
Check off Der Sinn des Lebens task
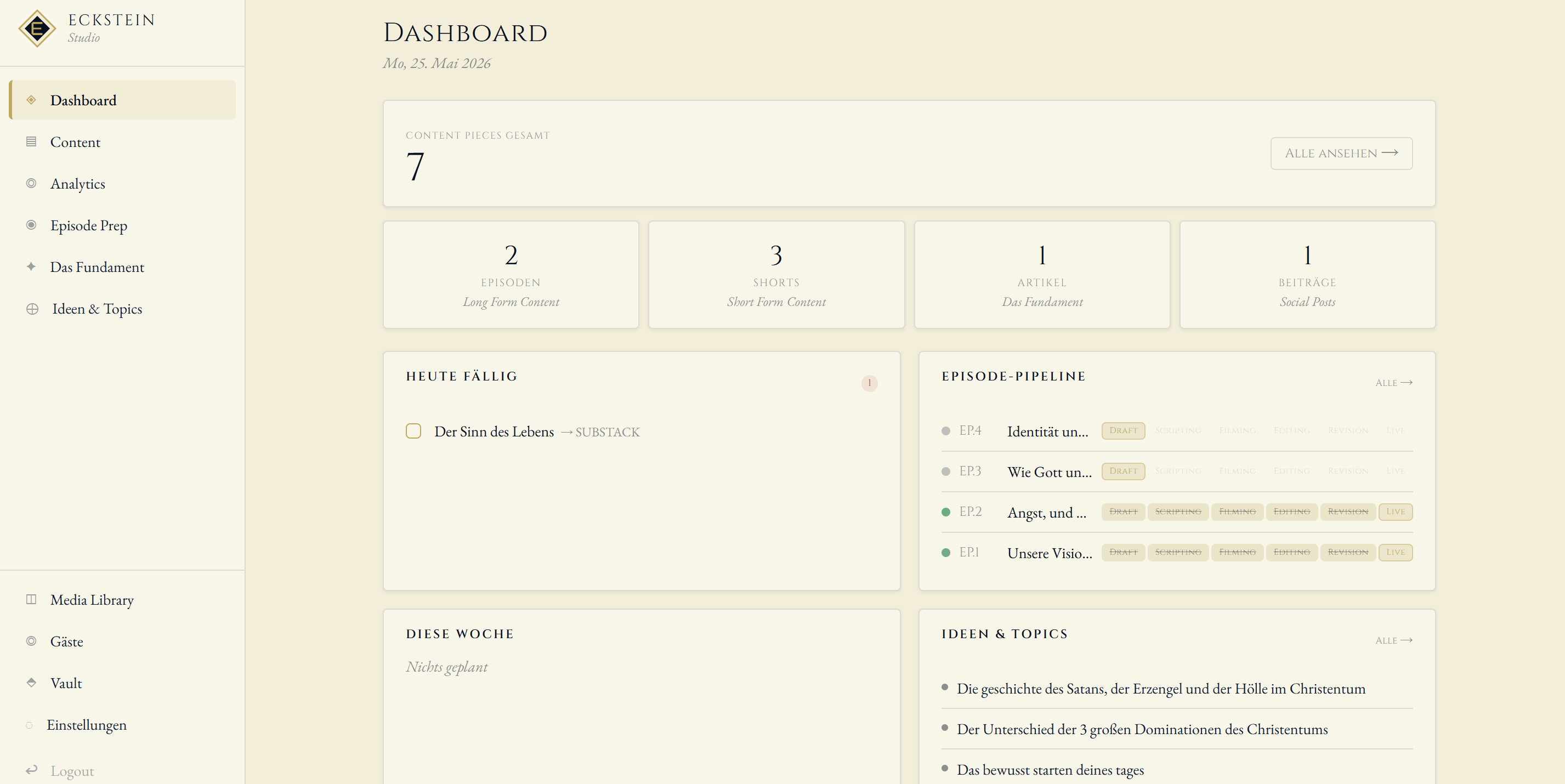413,431
